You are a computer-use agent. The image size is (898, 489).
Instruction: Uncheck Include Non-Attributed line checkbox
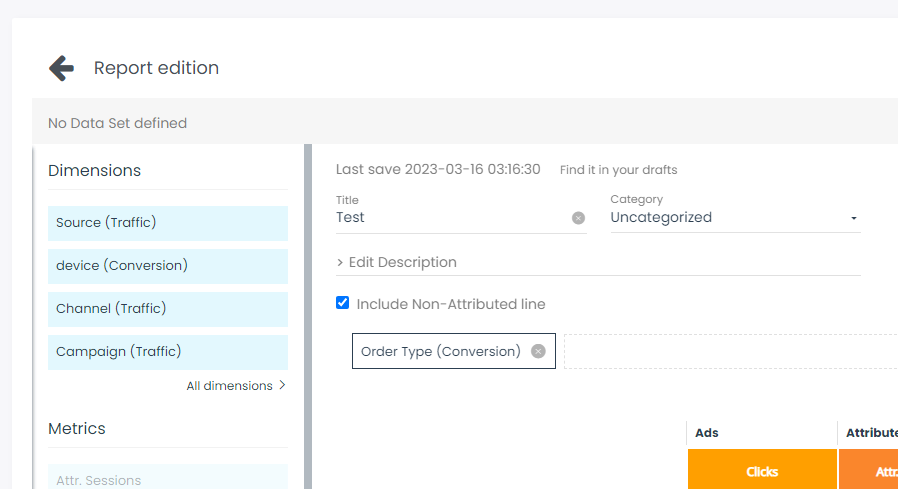coord(343,303)
